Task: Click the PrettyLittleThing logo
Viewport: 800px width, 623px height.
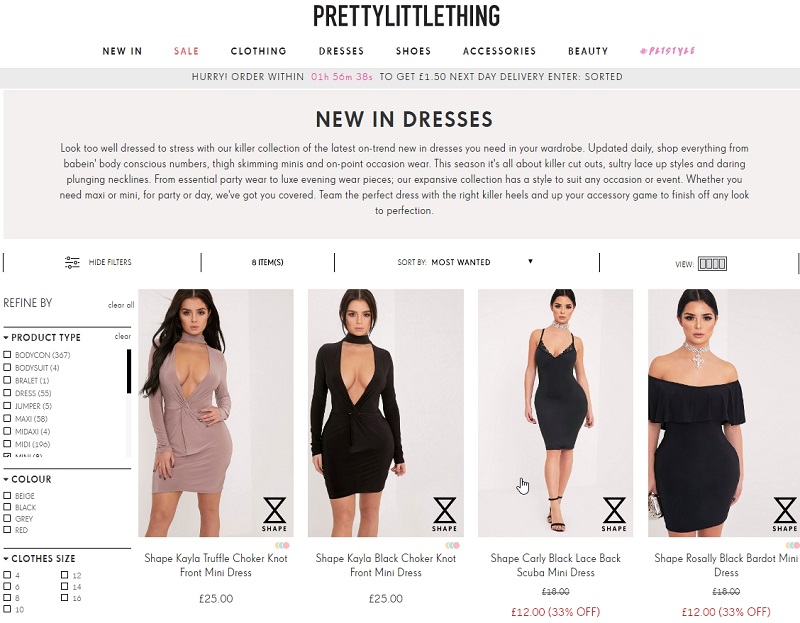Action: pos(407,16)
